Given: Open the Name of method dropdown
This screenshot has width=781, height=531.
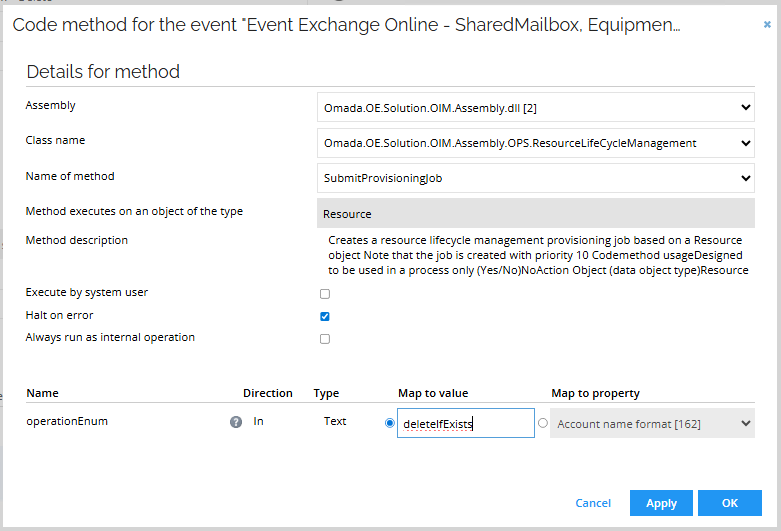Looking at the screenshot, I should tap(535, 178).
